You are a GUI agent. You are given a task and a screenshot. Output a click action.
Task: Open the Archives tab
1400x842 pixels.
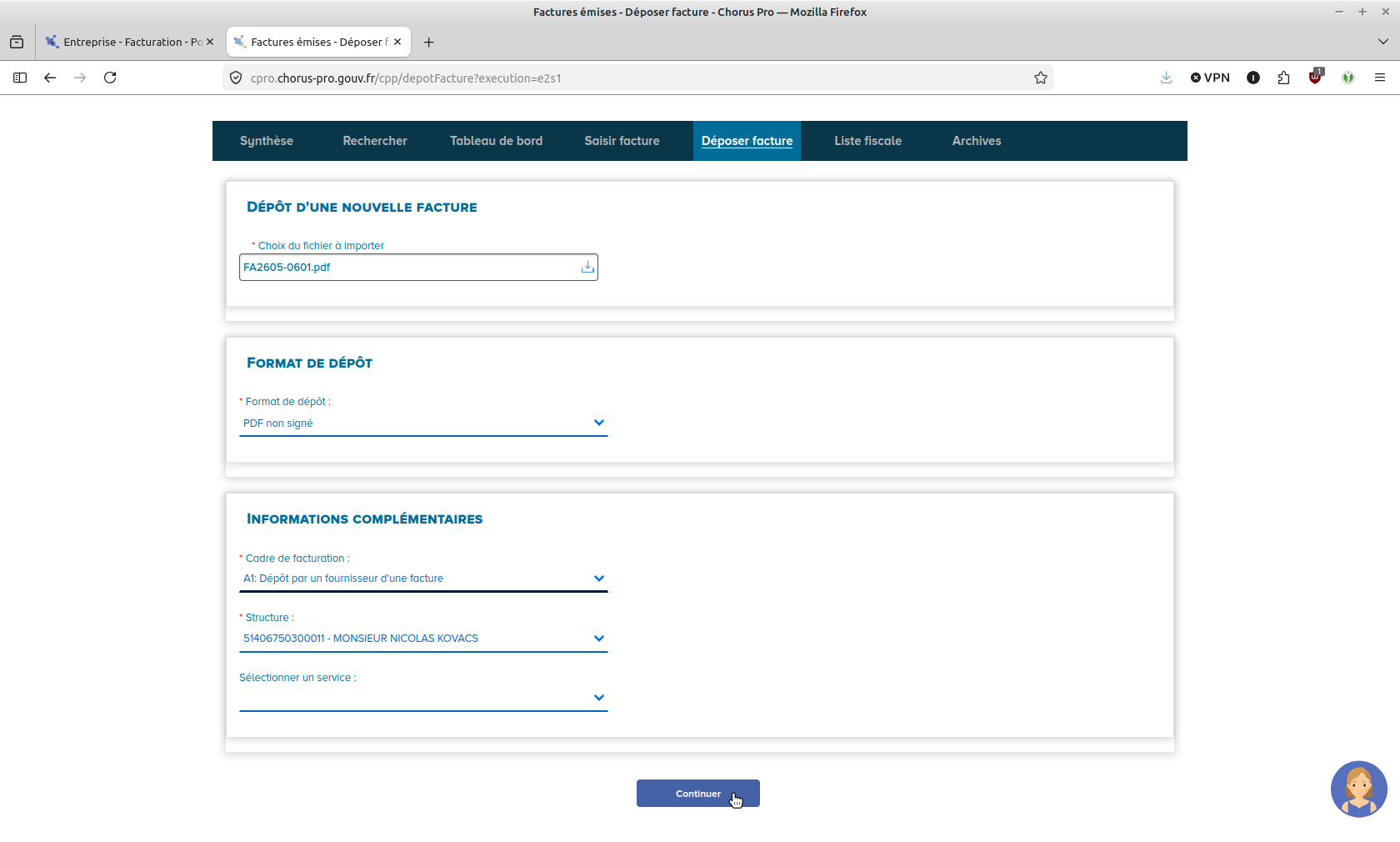pyautogui.click(x=977, y=141)
